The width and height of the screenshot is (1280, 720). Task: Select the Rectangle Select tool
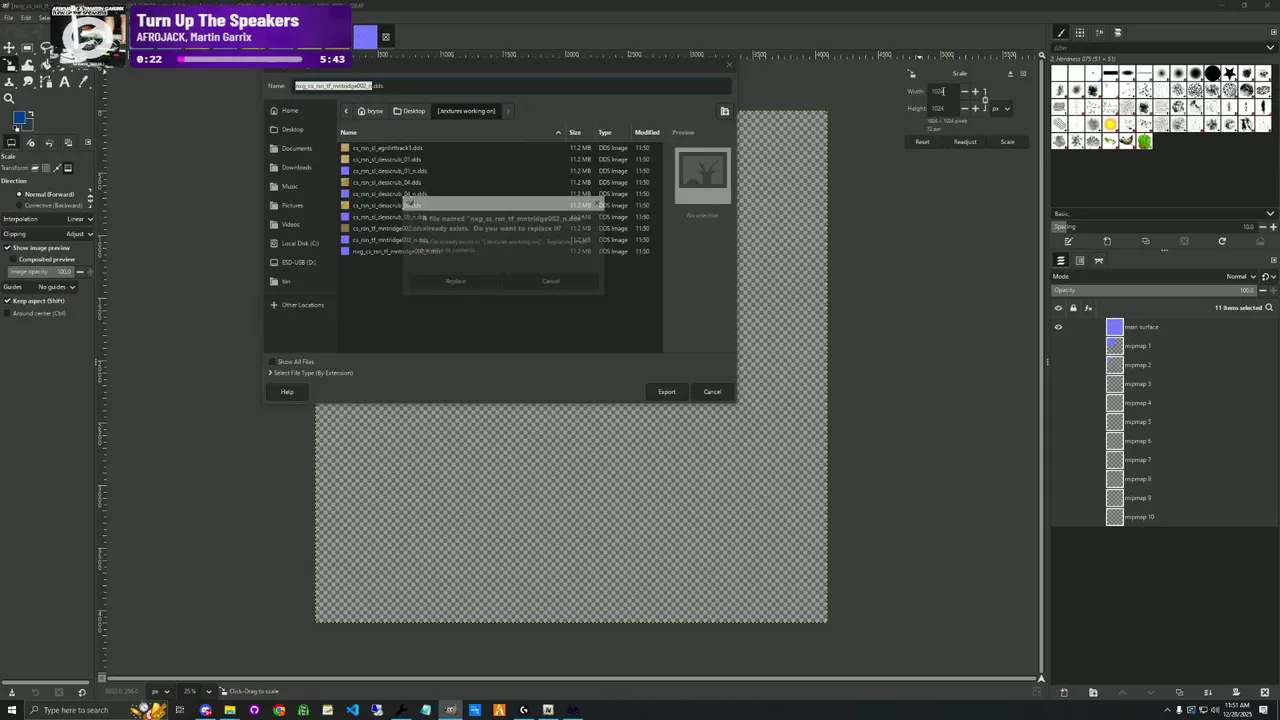[x=27, y=48]
